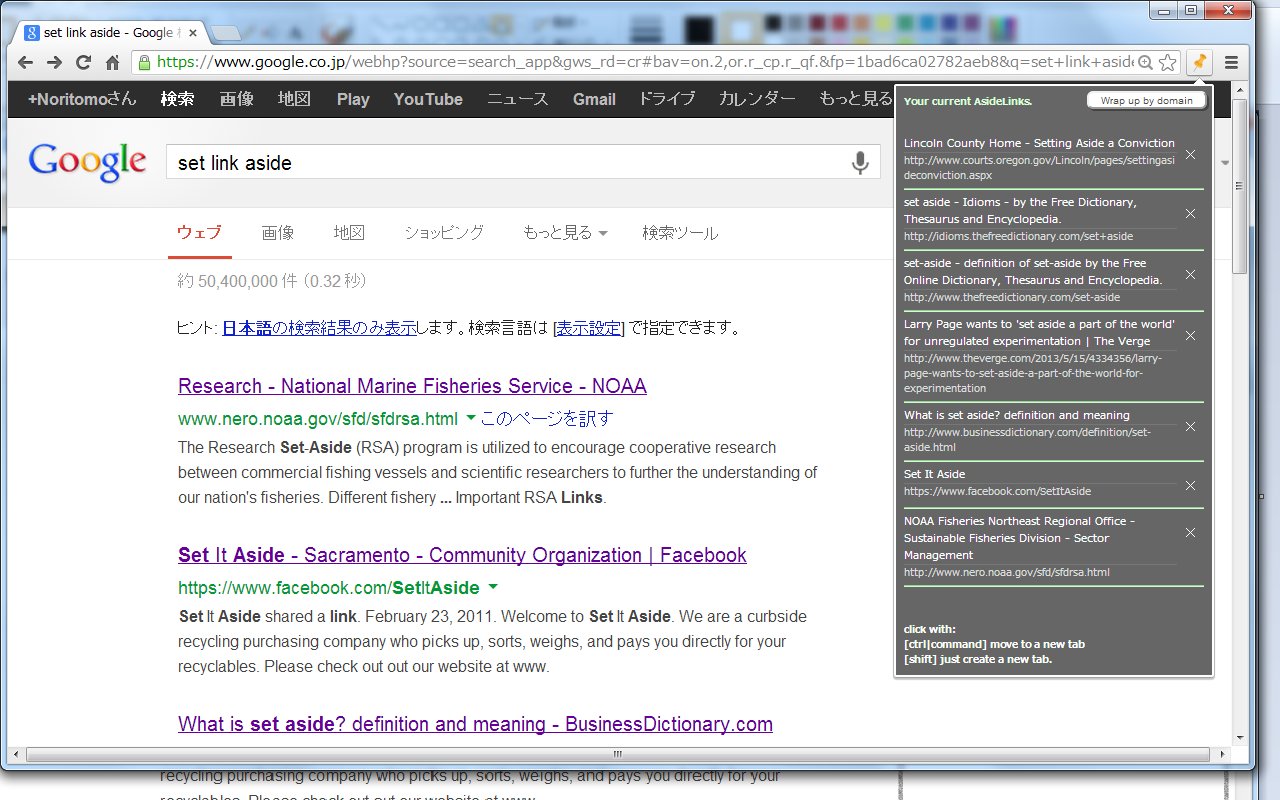1280x800 pixels.
Task: Click the green lock icon in address bar
Action: [x=144, y=62]
